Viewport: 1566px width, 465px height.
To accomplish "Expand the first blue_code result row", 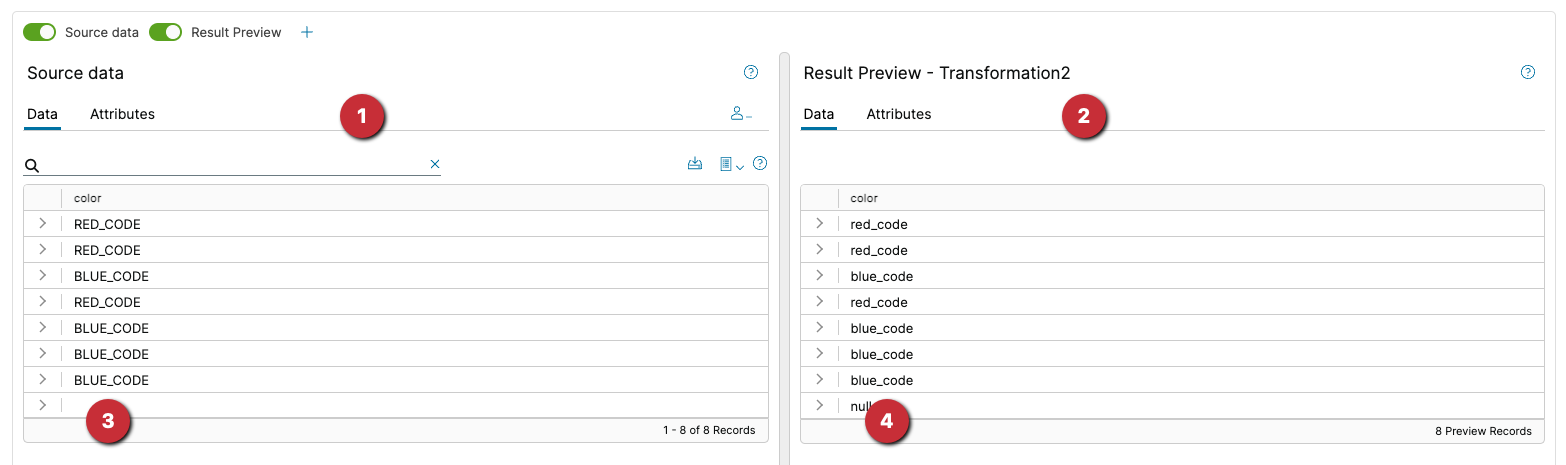I will point(819,276).
